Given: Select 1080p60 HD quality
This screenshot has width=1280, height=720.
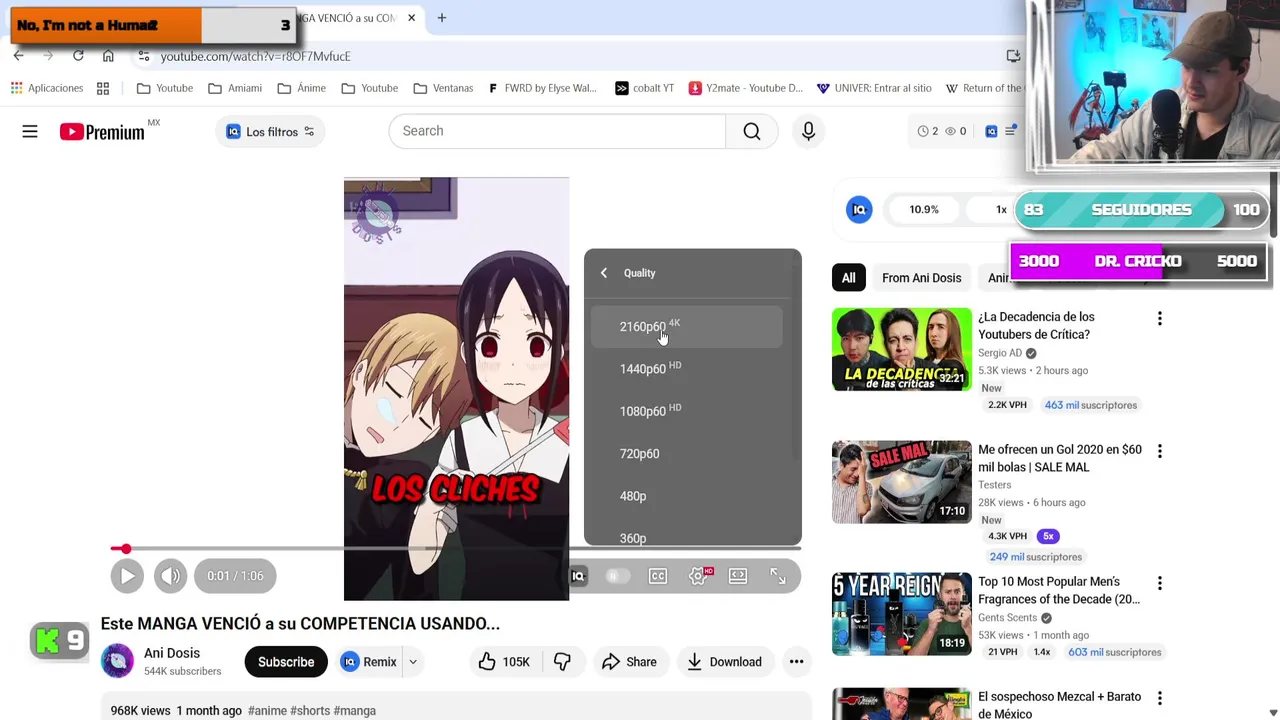Looking at the screenshot, I should (x=687, y=411).
